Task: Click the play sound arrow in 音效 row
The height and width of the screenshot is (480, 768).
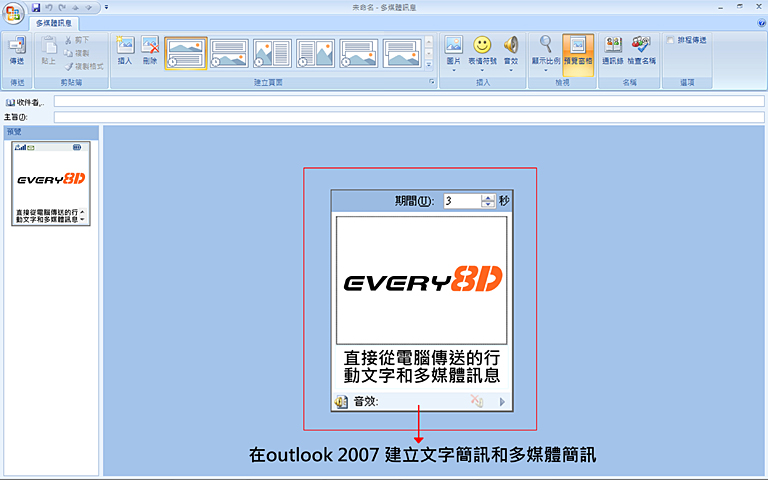Action: [502, 402]
